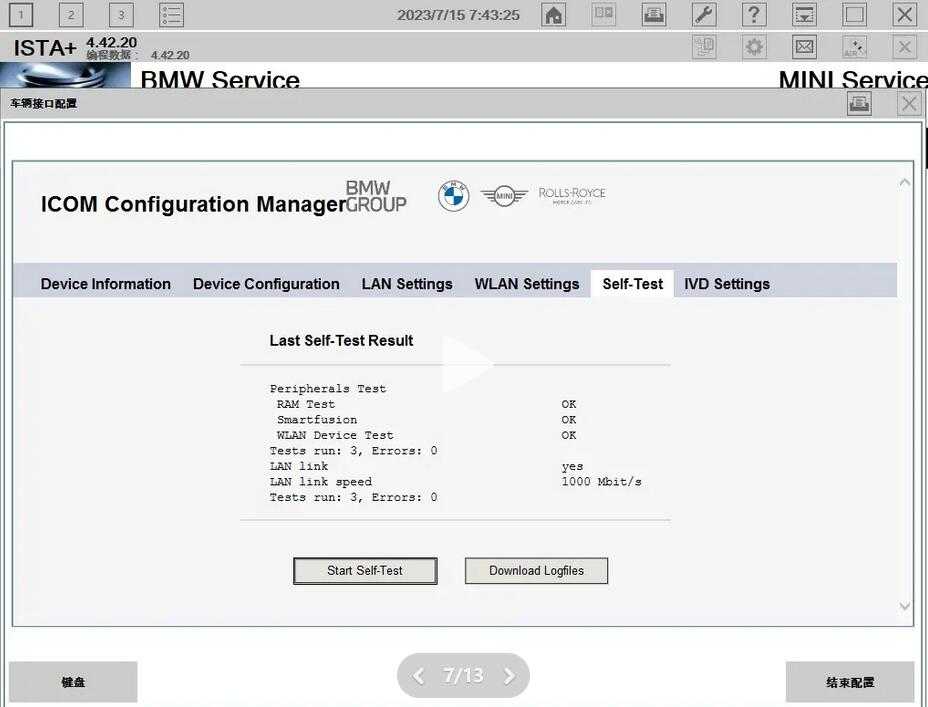Click the greyed device list icon left of gear
Screen dimensions: 928x707
point(704,47)
